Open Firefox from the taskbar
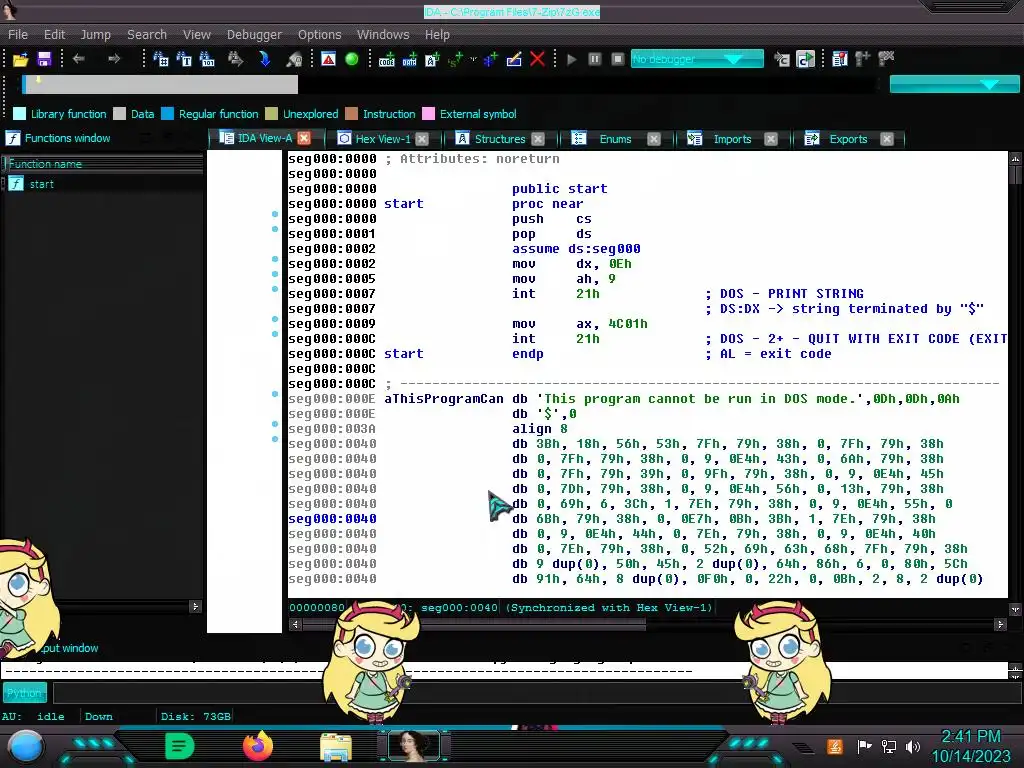The width and height of the screenshot is (1024, 768). point(258,746)
